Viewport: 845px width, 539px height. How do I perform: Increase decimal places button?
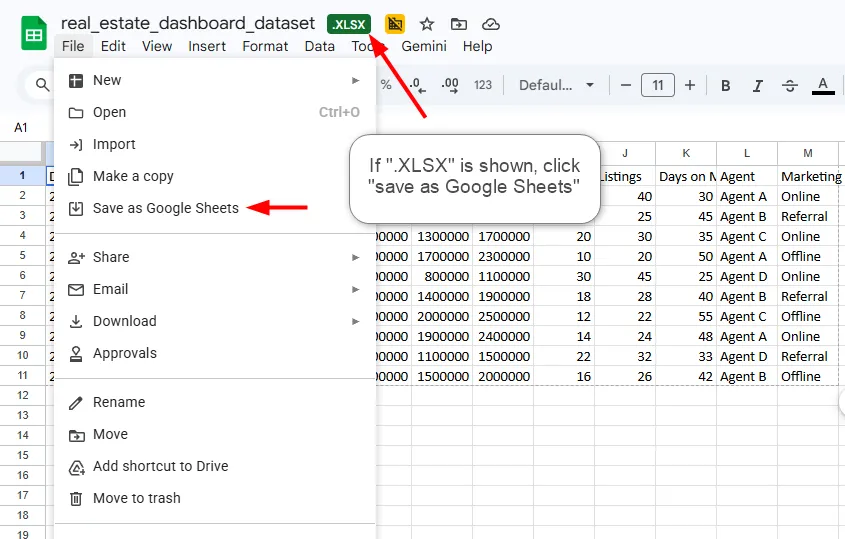[450, 85]
